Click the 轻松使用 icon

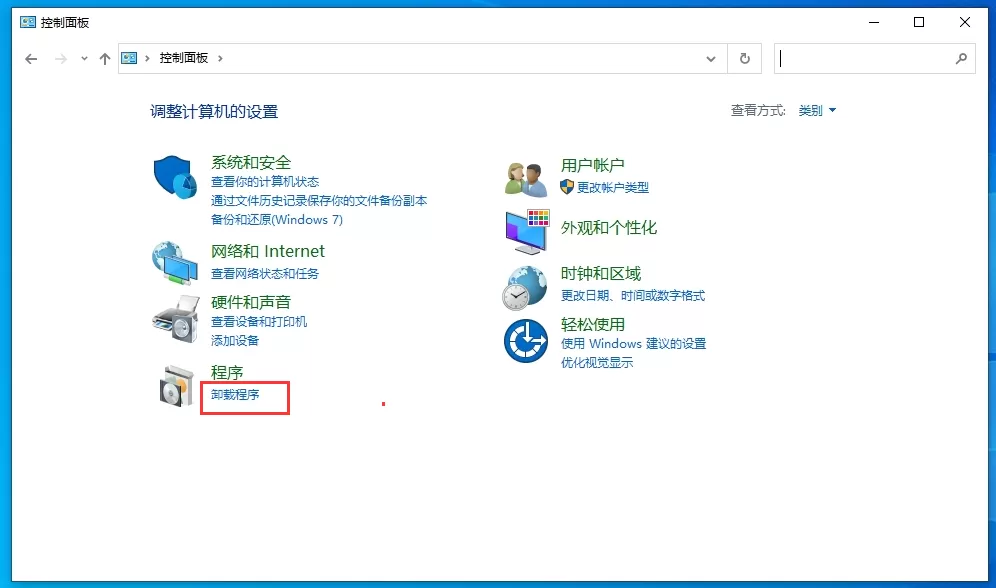pyautogui.click(x=525, y=340)
